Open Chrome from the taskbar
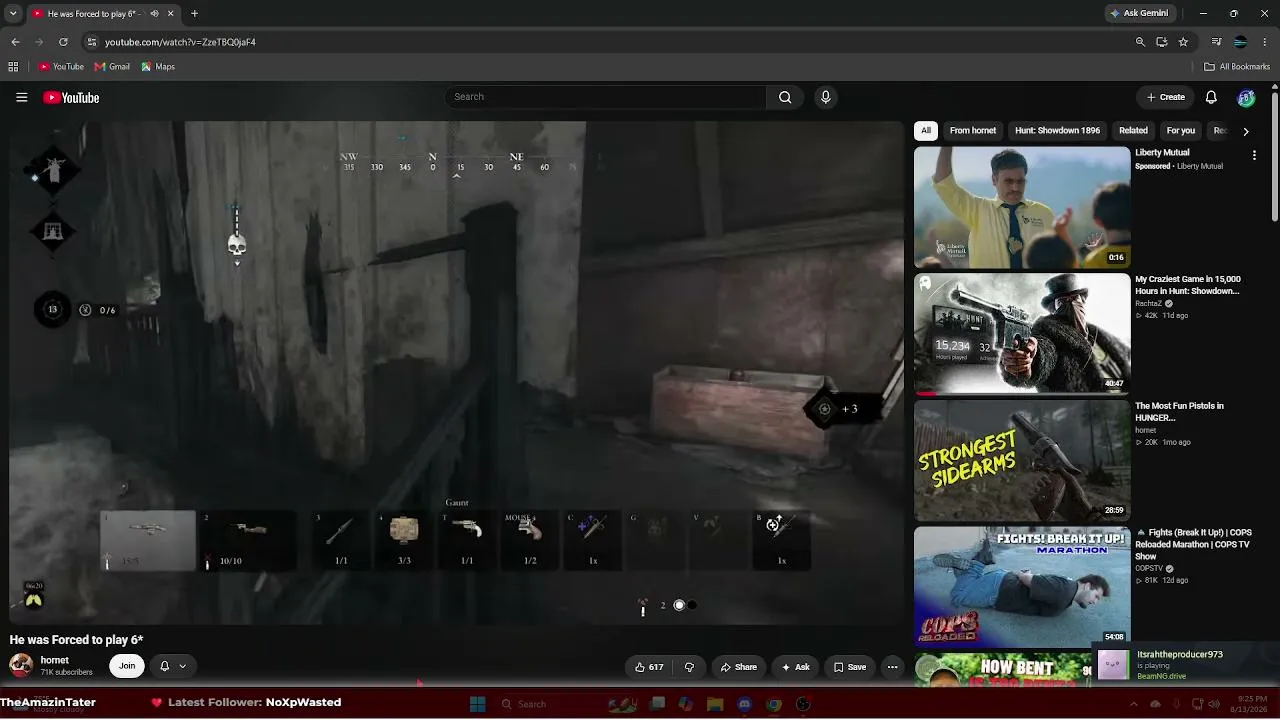 pyautogui.click(x=773, y=704)
